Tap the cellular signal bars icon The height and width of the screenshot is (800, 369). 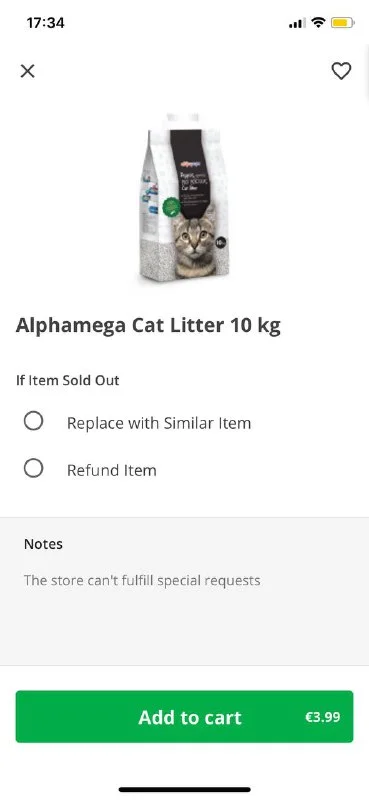pyautogui.click(x=297, y=23)
